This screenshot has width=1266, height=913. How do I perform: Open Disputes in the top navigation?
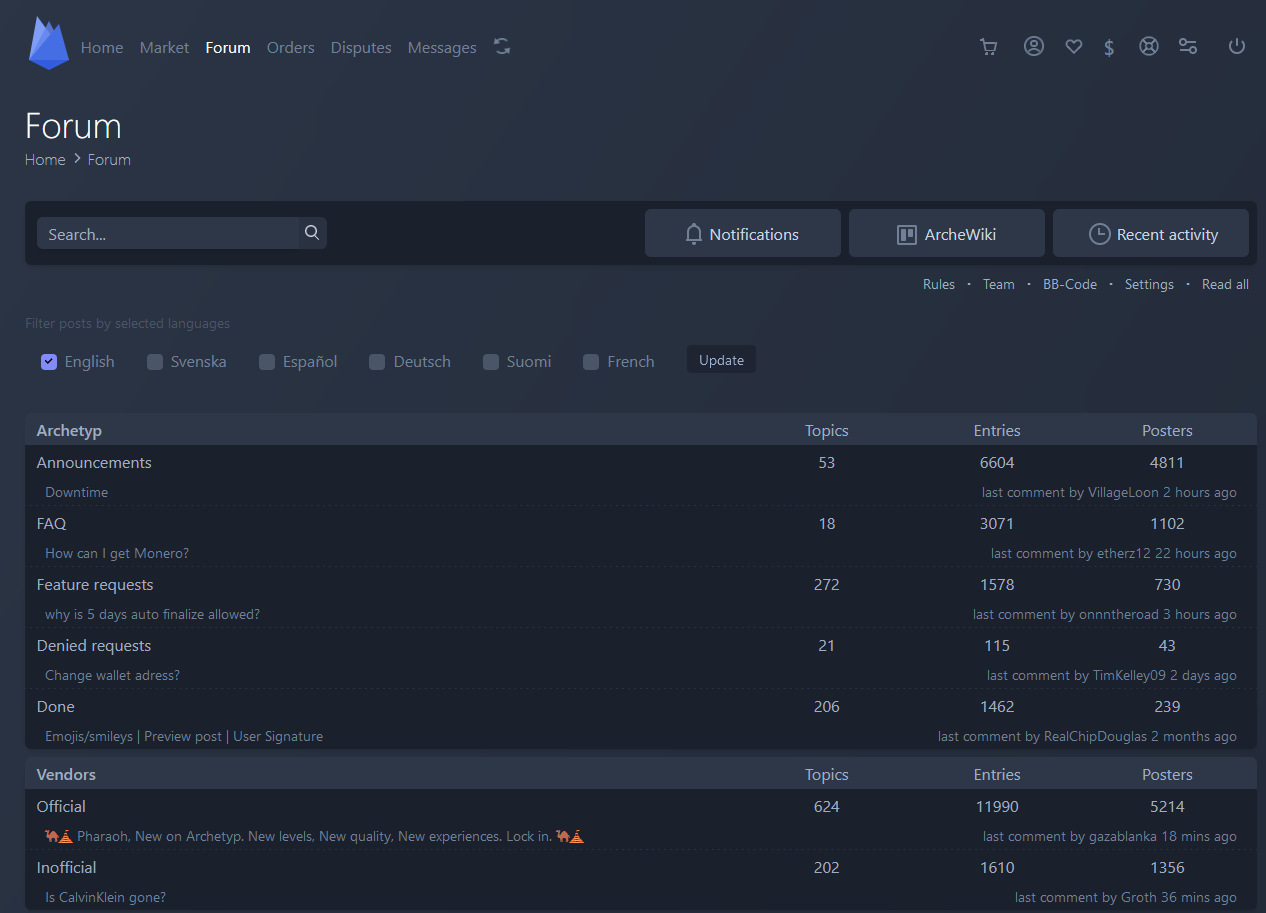(x=361, y=48)
